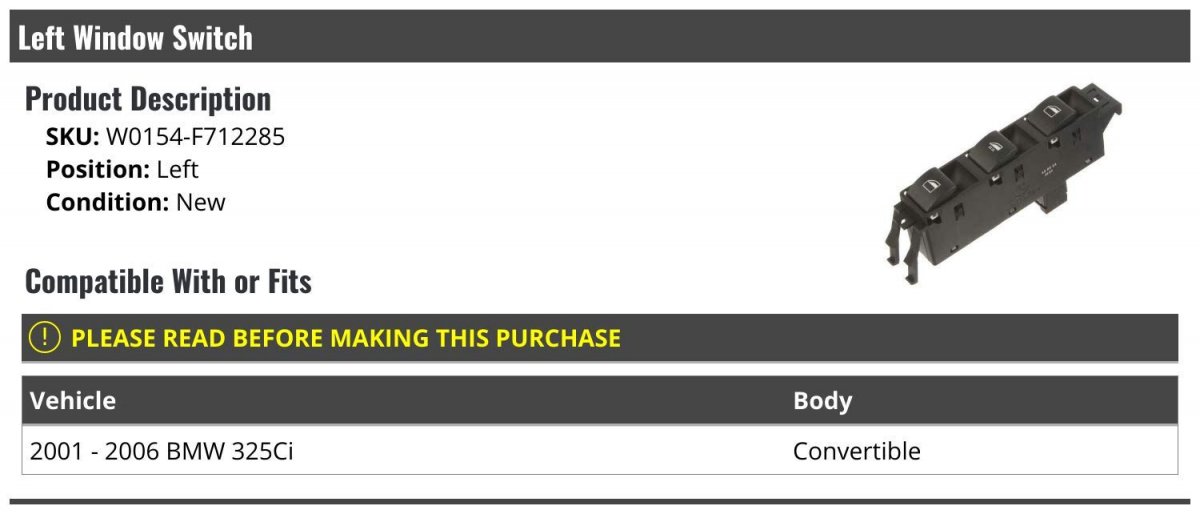Image resolution: width=1200 pixels, height=514 pixels.
Task: Click the "Product Description" heading
Action: pyautogui.click(x=148, y=99)
